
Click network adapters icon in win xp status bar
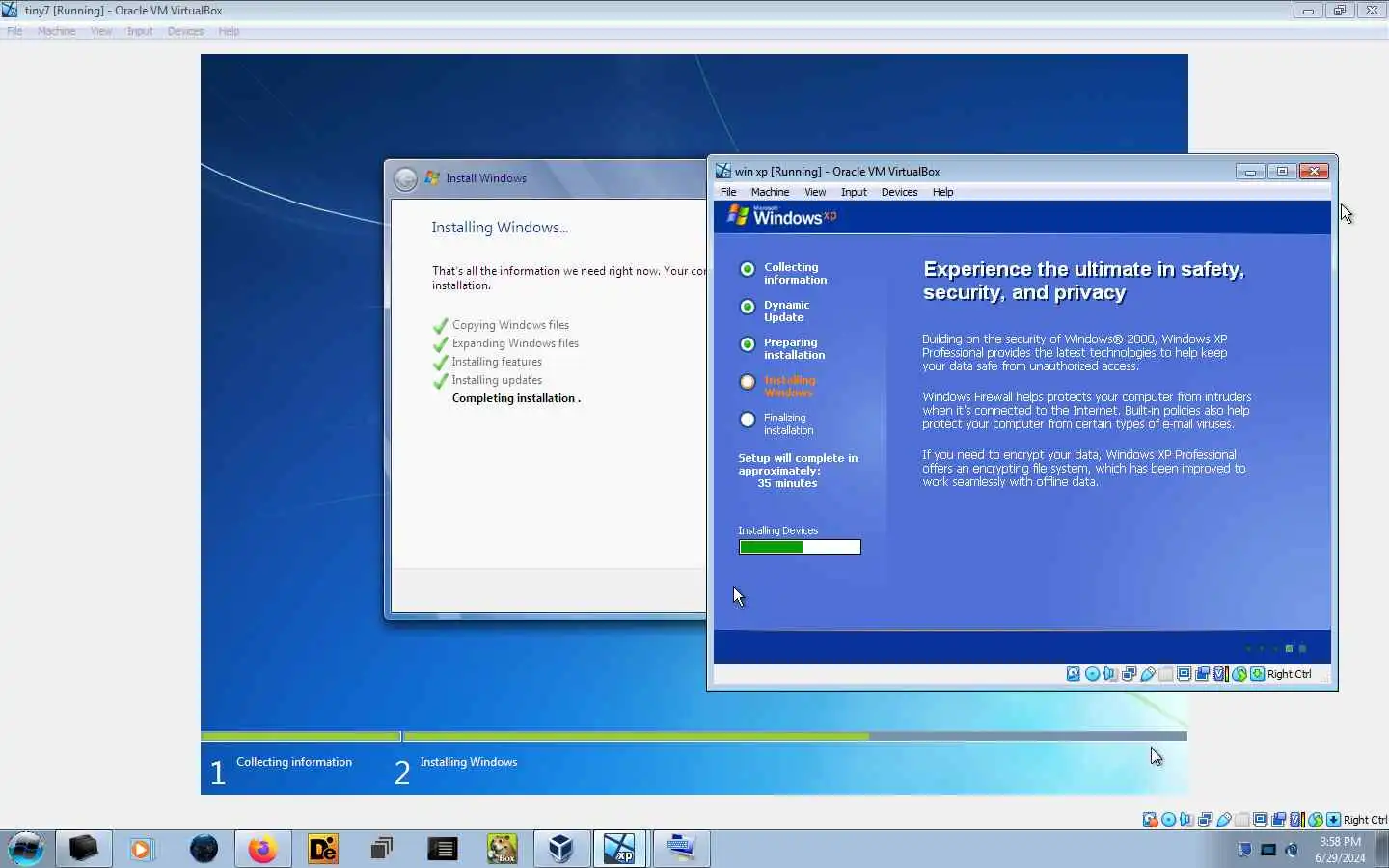pyautogui.click(x=1130, y=674)
